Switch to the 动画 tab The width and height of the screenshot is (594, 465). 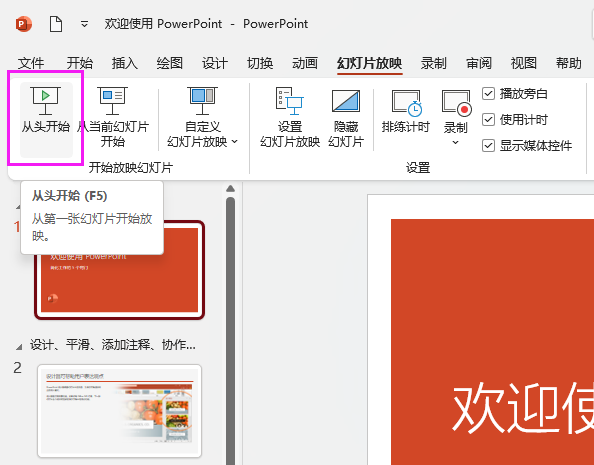pos(305,63)
